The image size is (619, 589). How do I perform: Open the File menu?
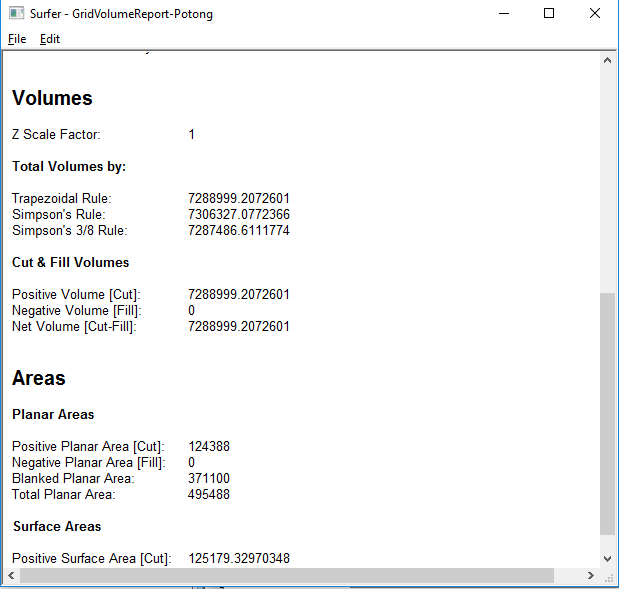click(17, 39)
